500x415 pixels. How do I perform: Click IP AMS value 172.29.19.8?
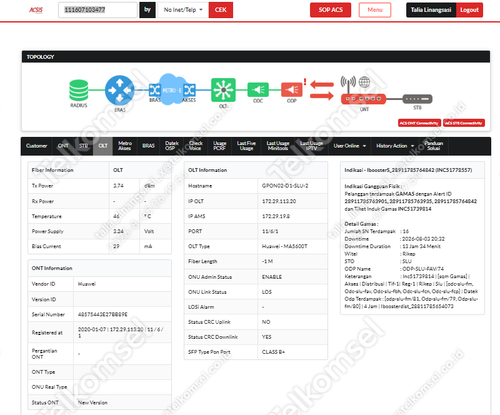[x=276, y=216]
